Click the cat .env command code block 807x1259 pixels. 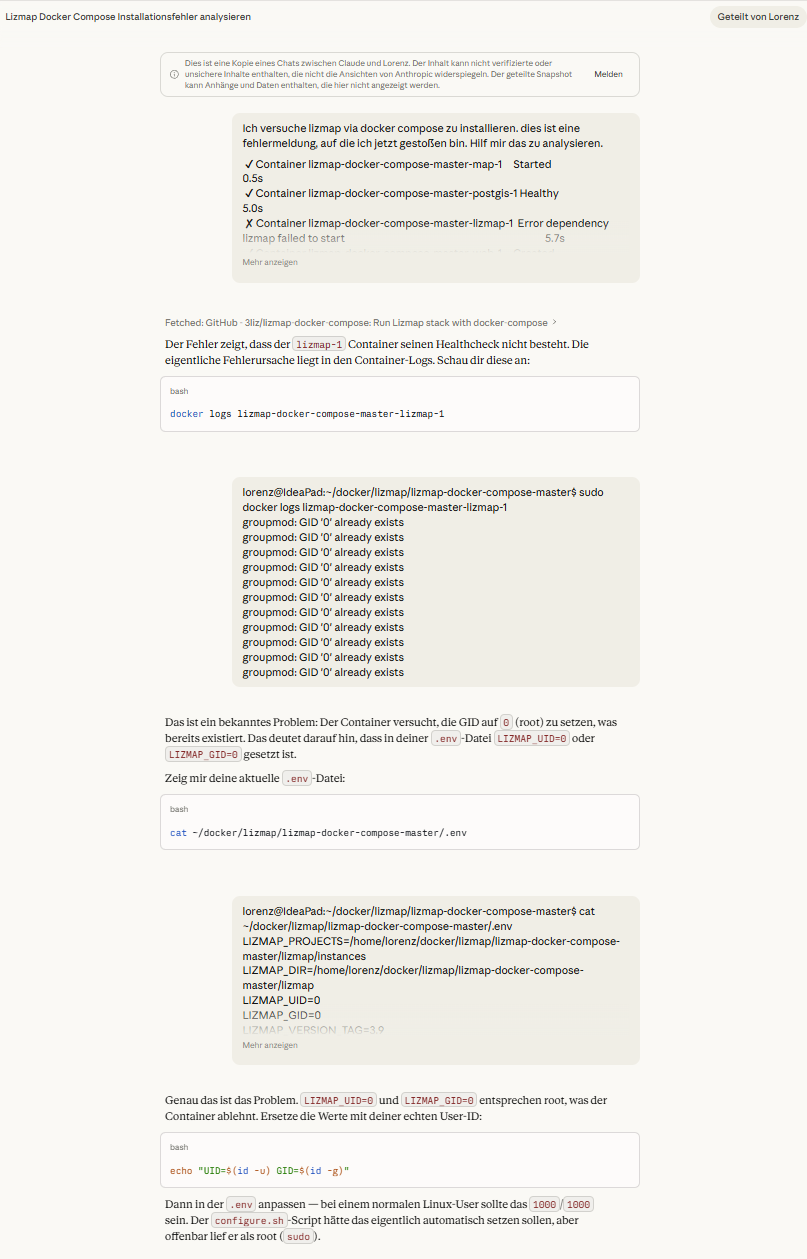400,822
